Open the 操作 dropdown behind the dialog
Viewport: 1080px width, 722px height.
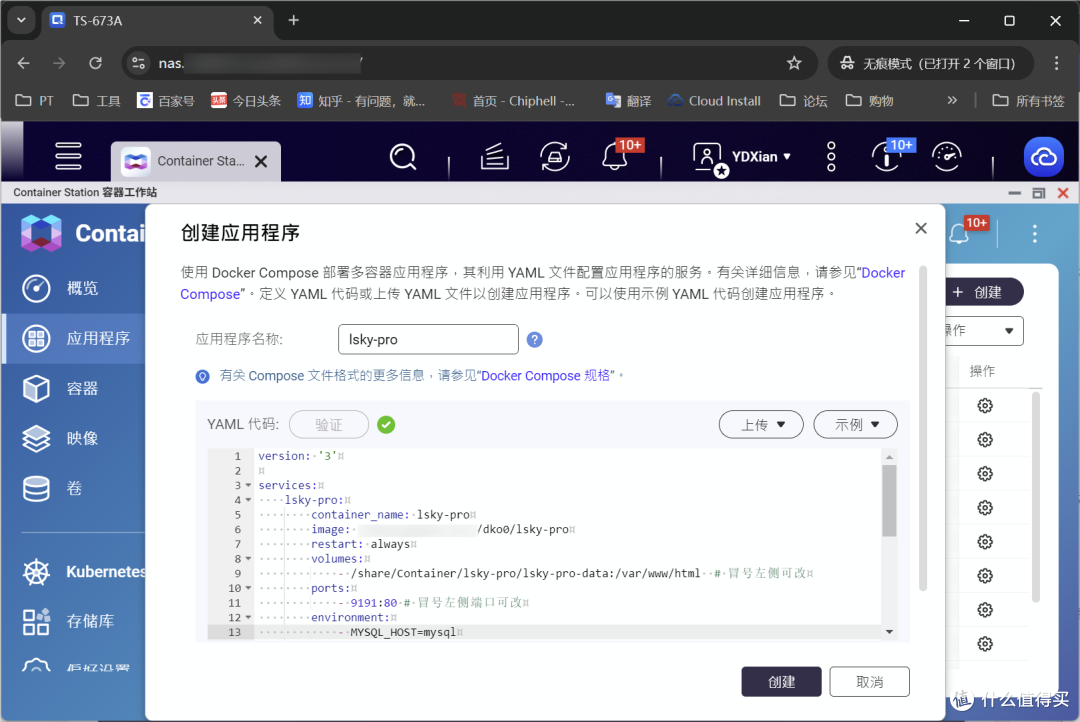point(985,331)
